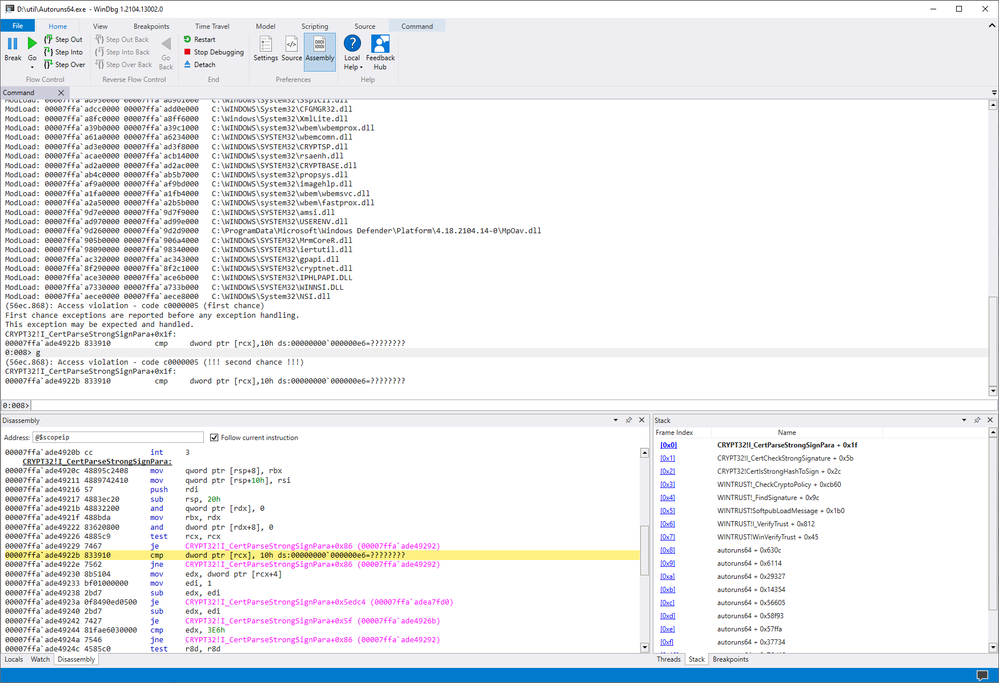Viewport: 999px width, 683px height.
Task: Click the Stack panel scroll-down arrow
Action: tap(993, 647)
